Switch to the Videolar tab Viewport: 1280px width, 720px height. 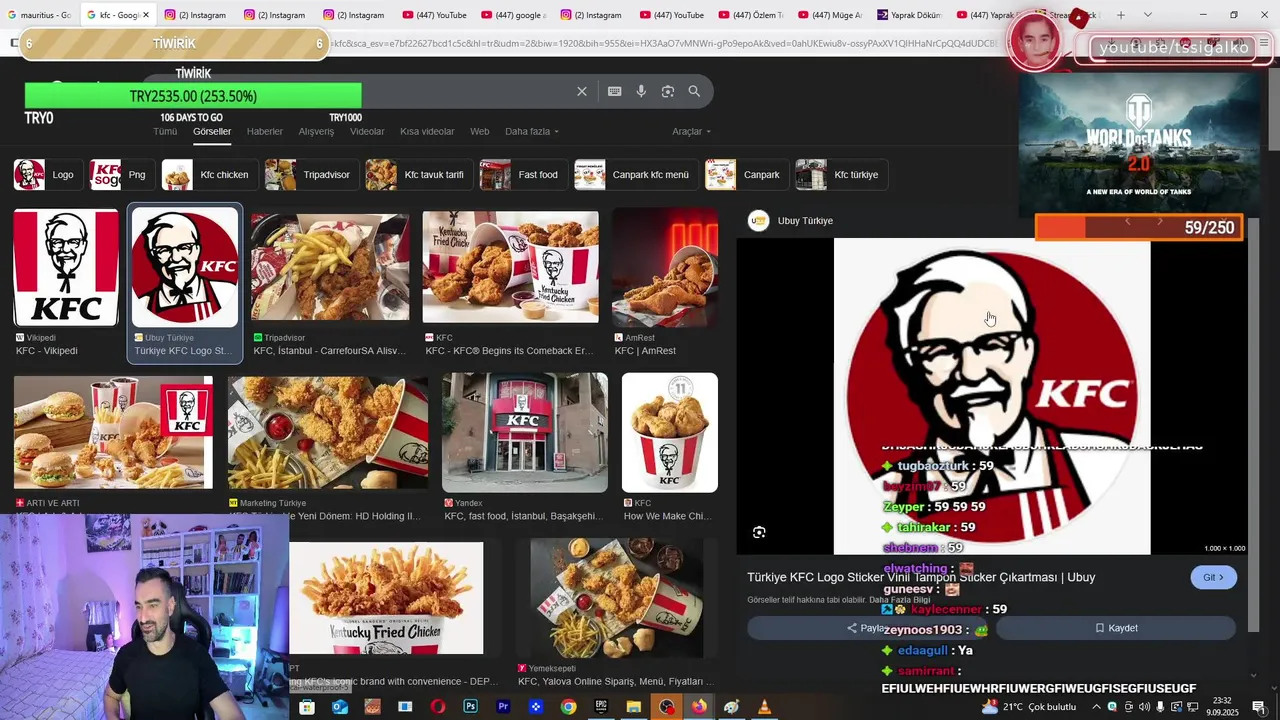click(367, 131)
